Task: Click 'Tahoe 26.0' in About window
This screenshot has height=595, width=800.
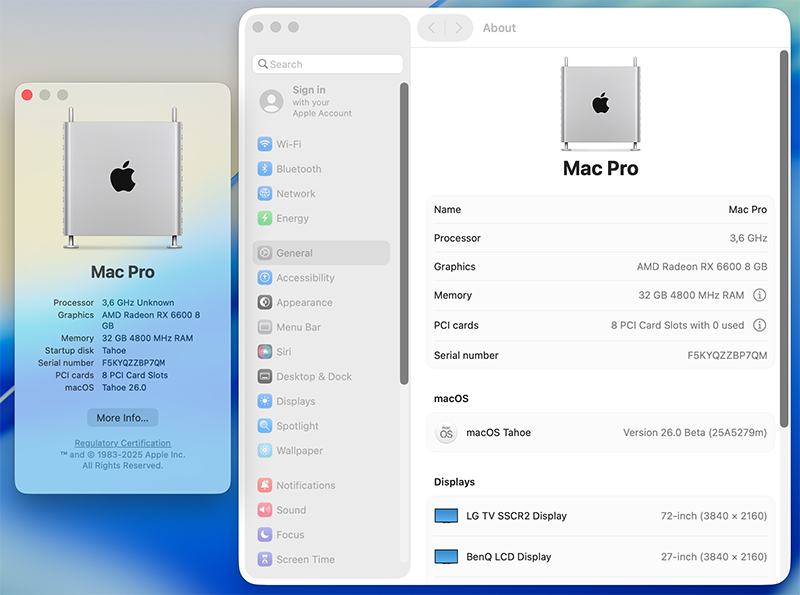Action: click(124, 387)
